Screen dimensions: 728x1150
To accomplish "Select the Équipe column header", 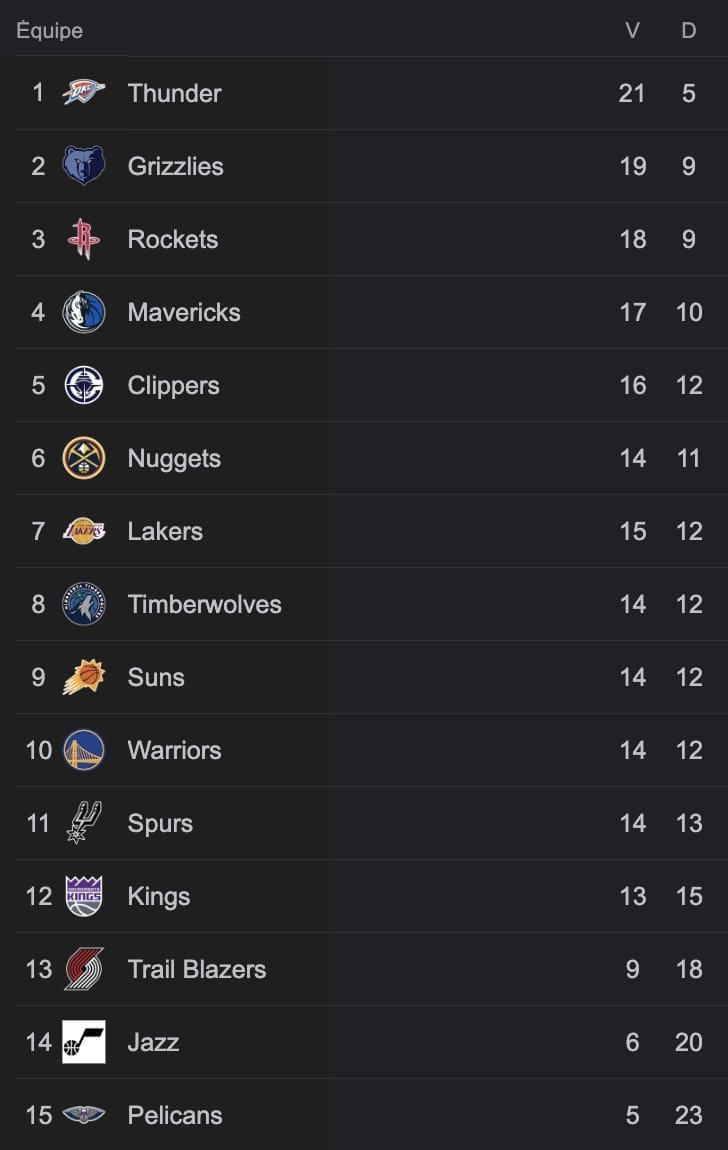I will (50, 31).
